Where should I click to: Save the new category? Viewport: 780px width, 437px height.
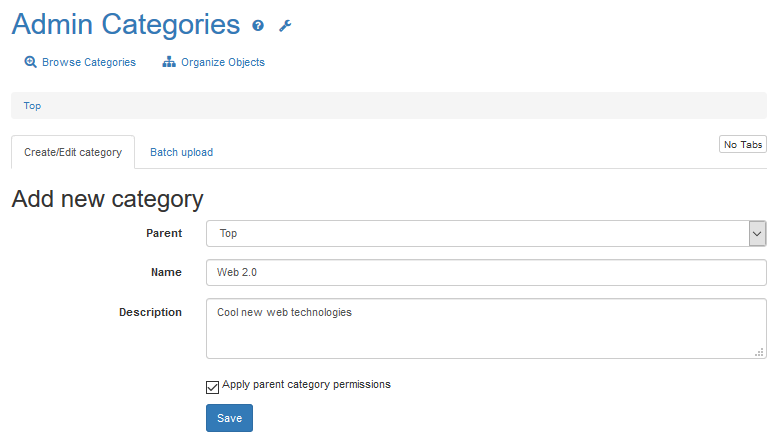(229, 418)
